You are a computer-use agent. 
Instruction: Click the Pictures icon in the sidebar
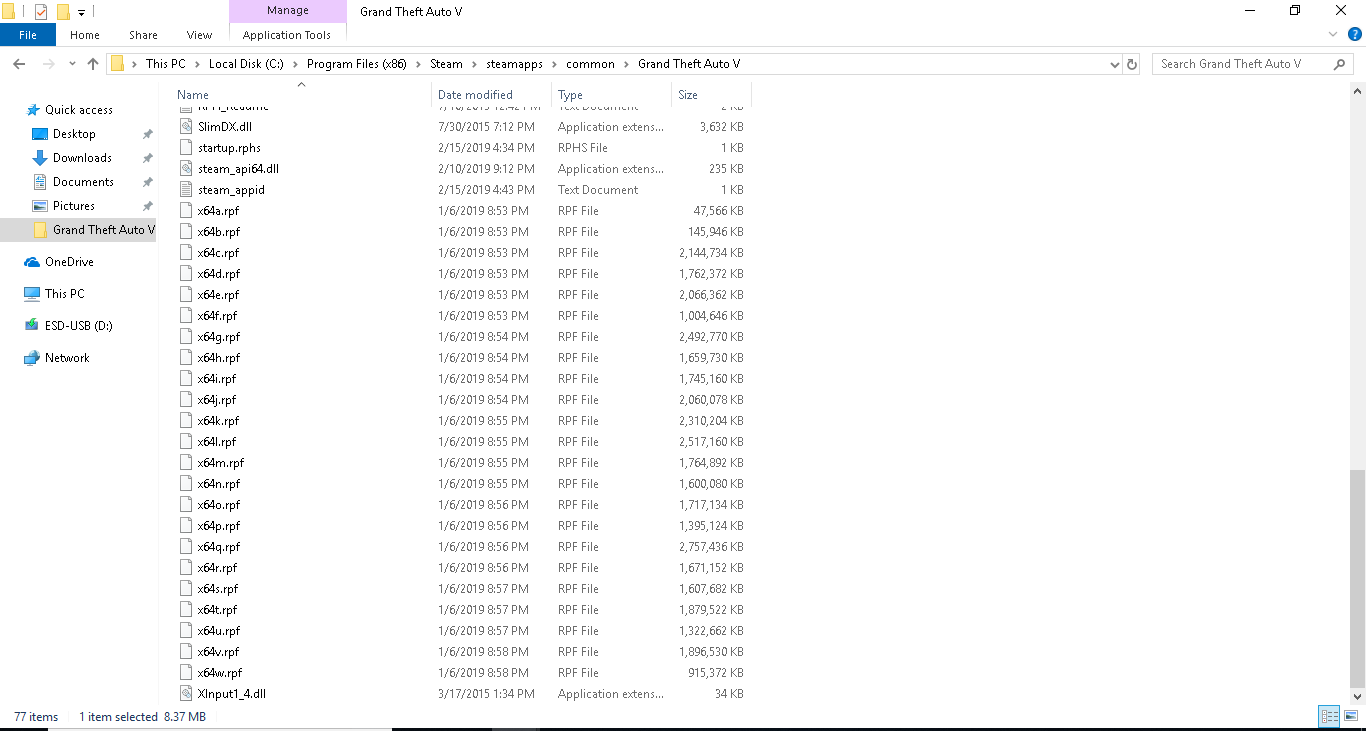coord(40,206)
